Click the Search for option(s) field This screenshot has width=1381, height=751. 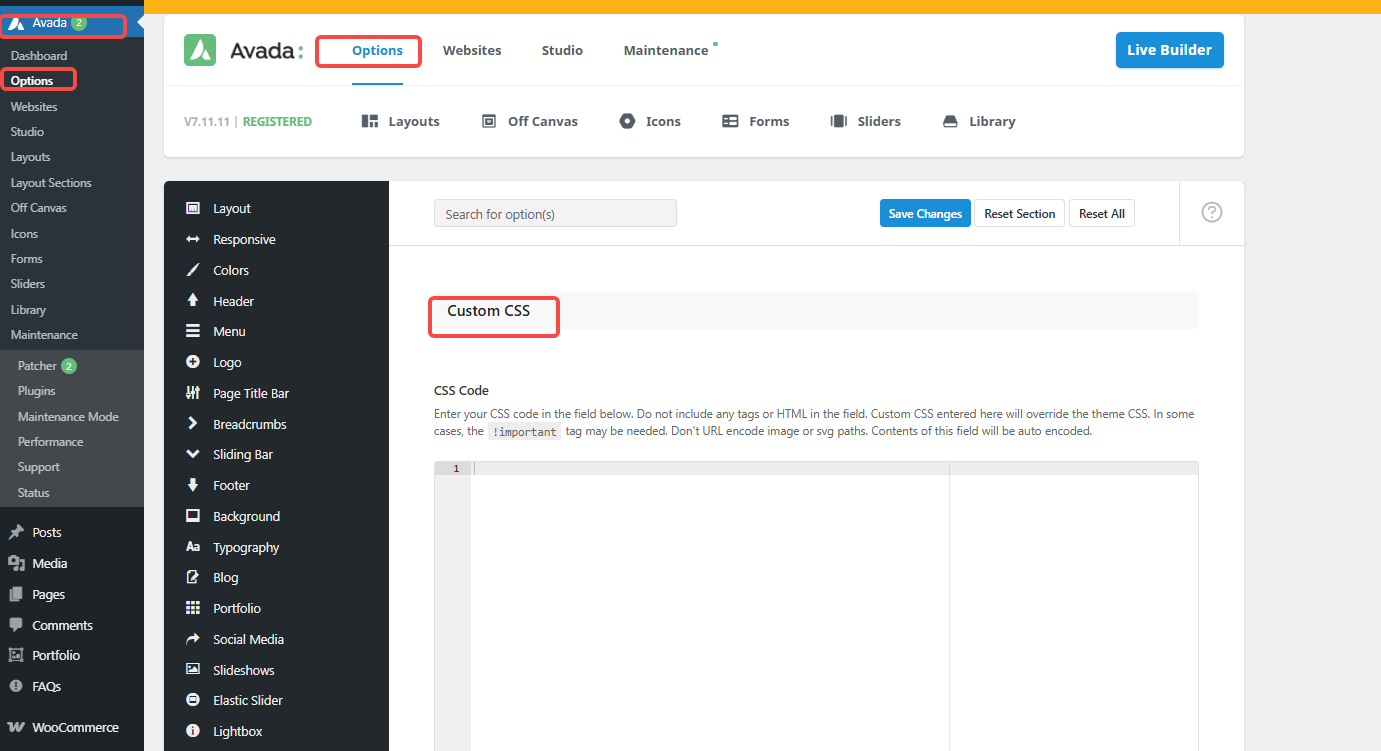coord(555,213)
